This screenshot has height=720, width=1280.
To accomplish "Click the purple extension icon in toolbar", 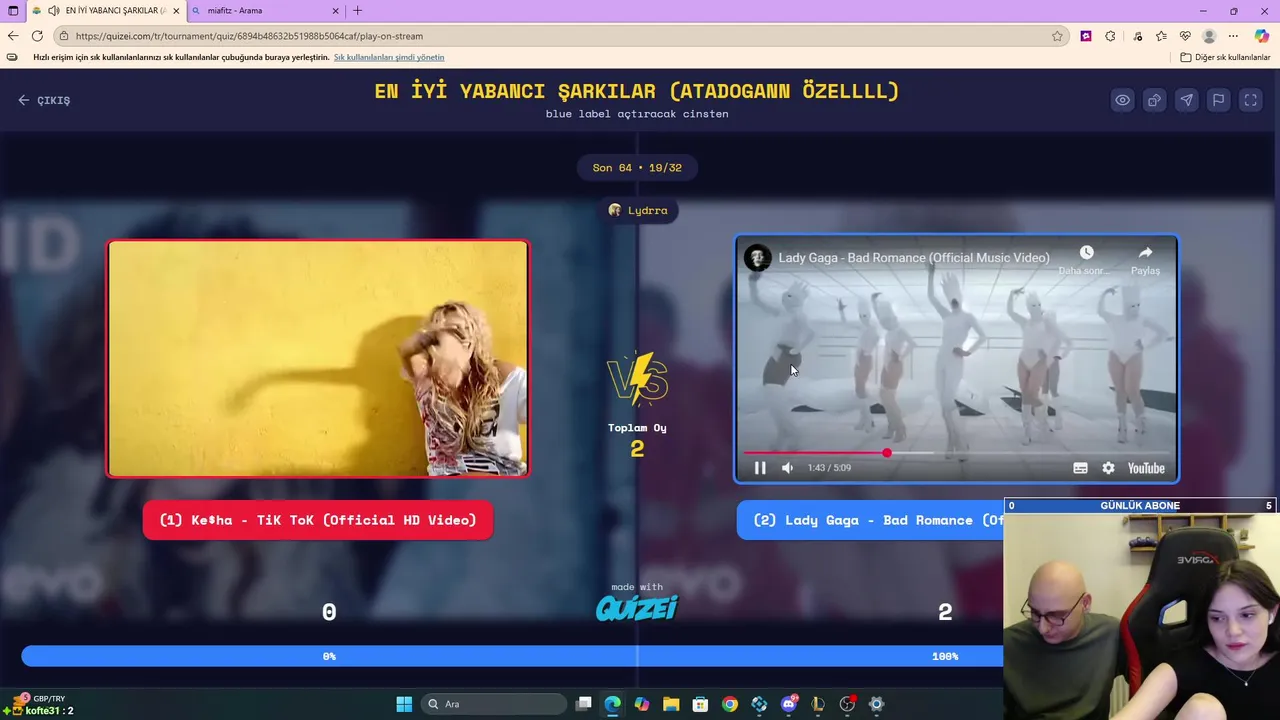I will [1086, 36].
